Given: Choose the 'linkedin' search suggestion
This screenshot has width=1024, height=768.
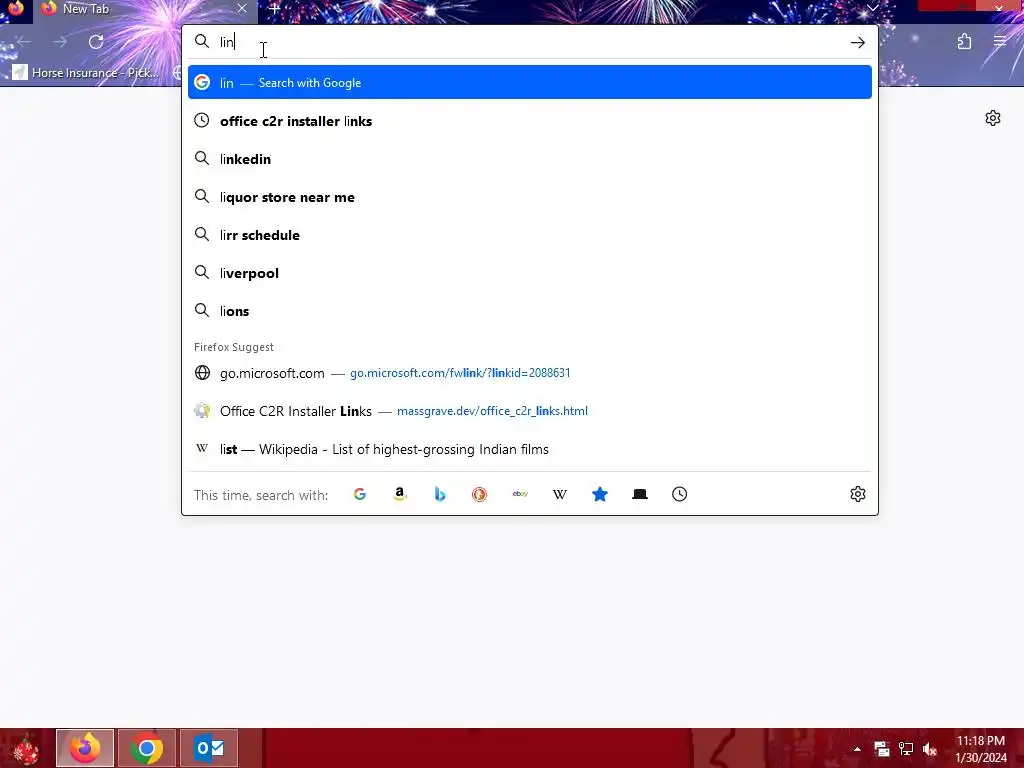Looking at the screenshot, I should [530, 159].
